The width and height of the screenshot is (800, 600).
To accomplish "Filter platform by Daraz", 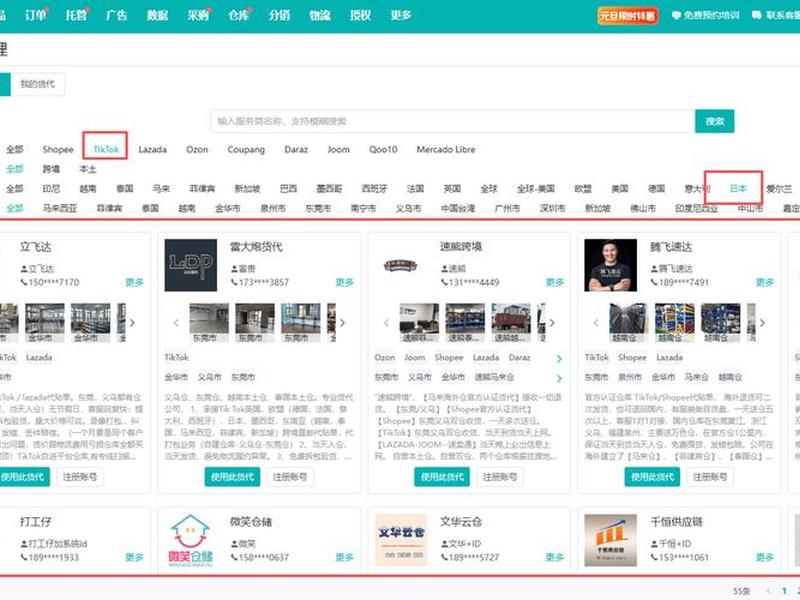I will click(296, 149).
